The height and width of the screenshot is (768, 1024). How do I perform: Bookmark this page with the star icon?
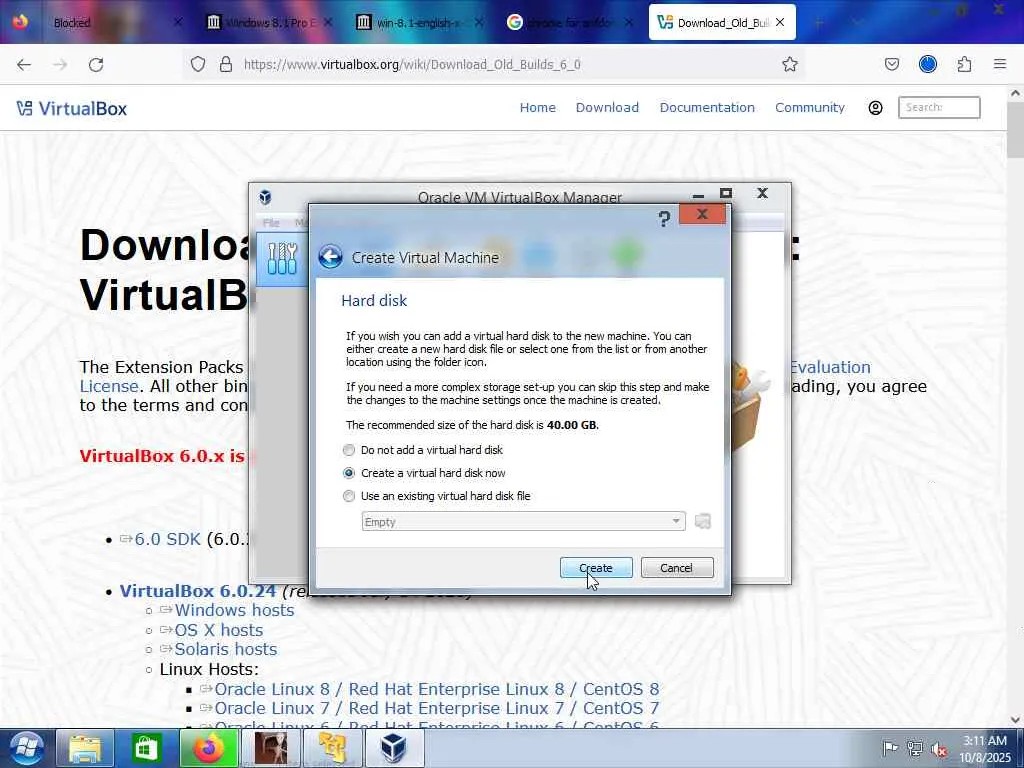click(x=790, y=64)
